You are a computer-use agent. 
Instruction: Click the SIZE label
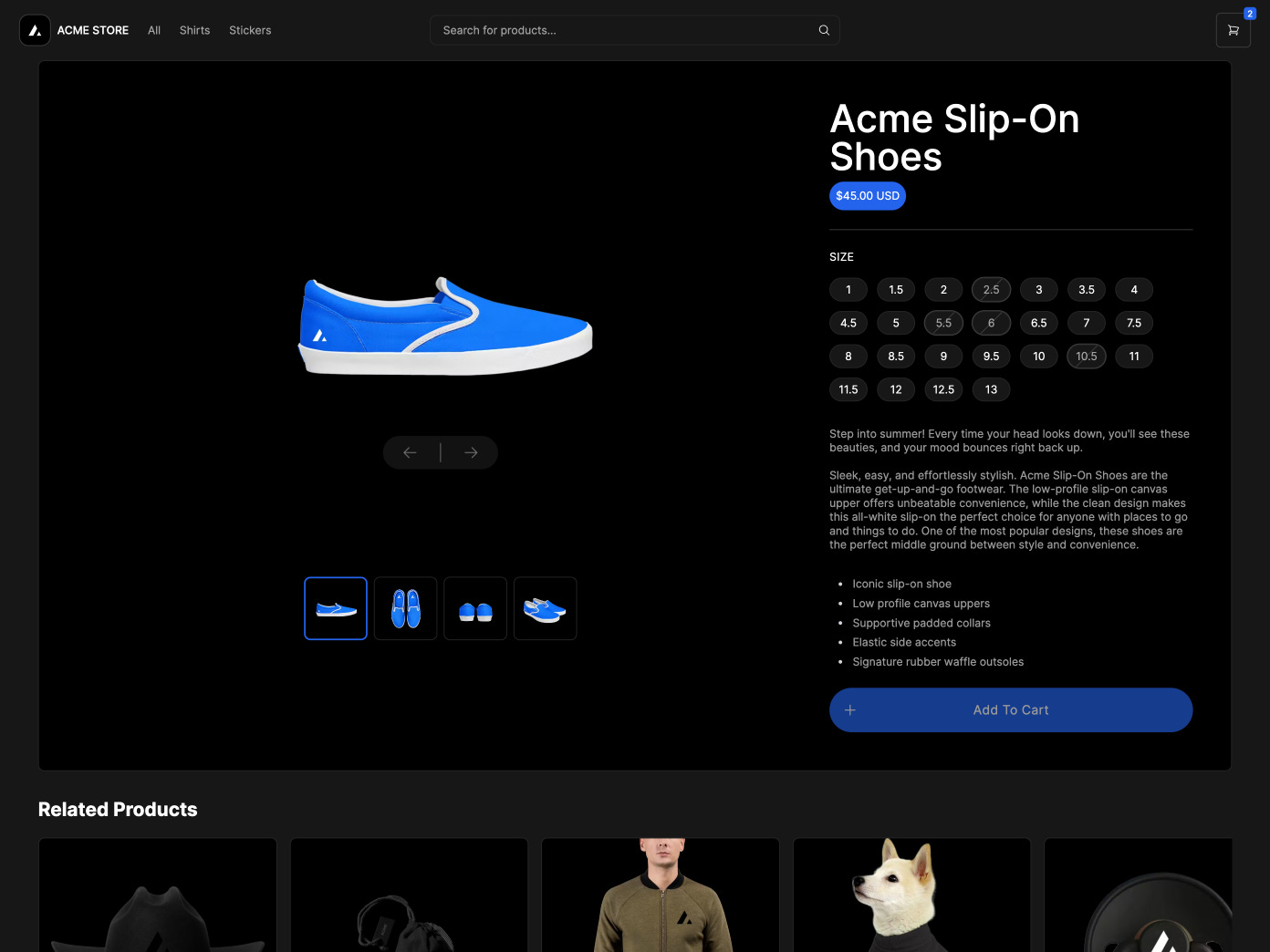[841, 257]
